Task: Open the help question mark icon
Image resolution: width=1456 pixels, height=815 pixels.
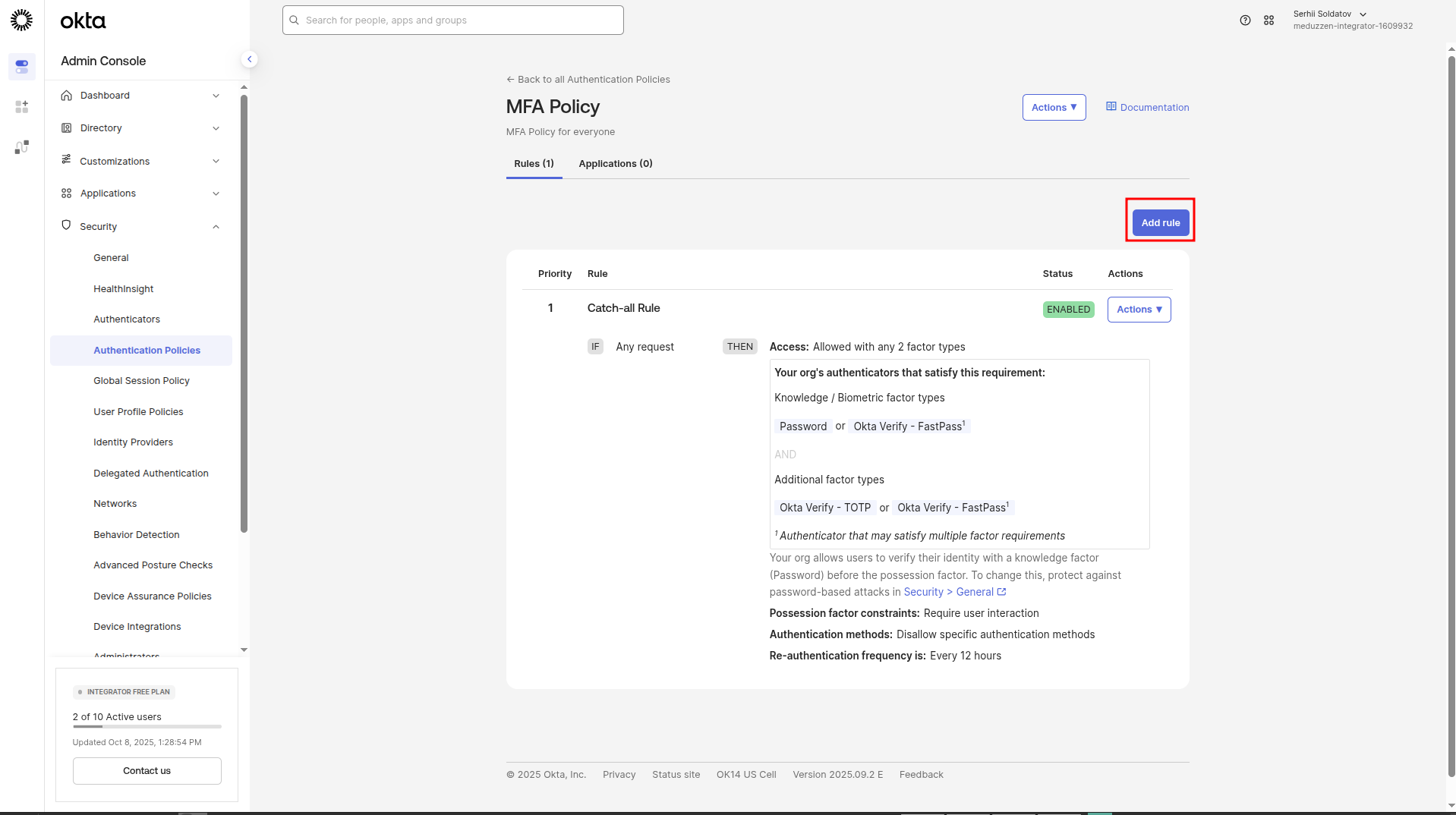Action: [1245, 20]
